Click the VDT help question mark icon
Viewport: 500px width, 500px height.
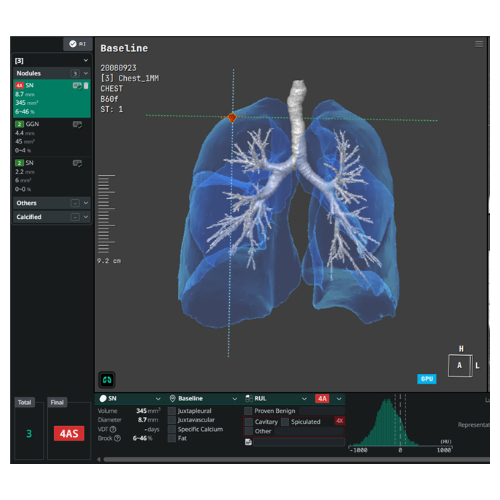113,429
